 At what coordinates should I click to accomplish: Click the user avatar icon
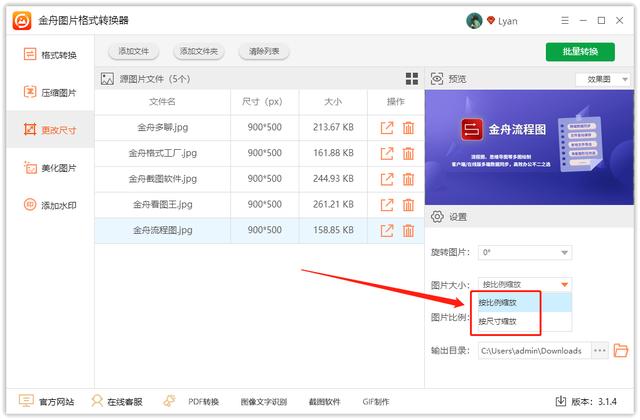[474, 20]
